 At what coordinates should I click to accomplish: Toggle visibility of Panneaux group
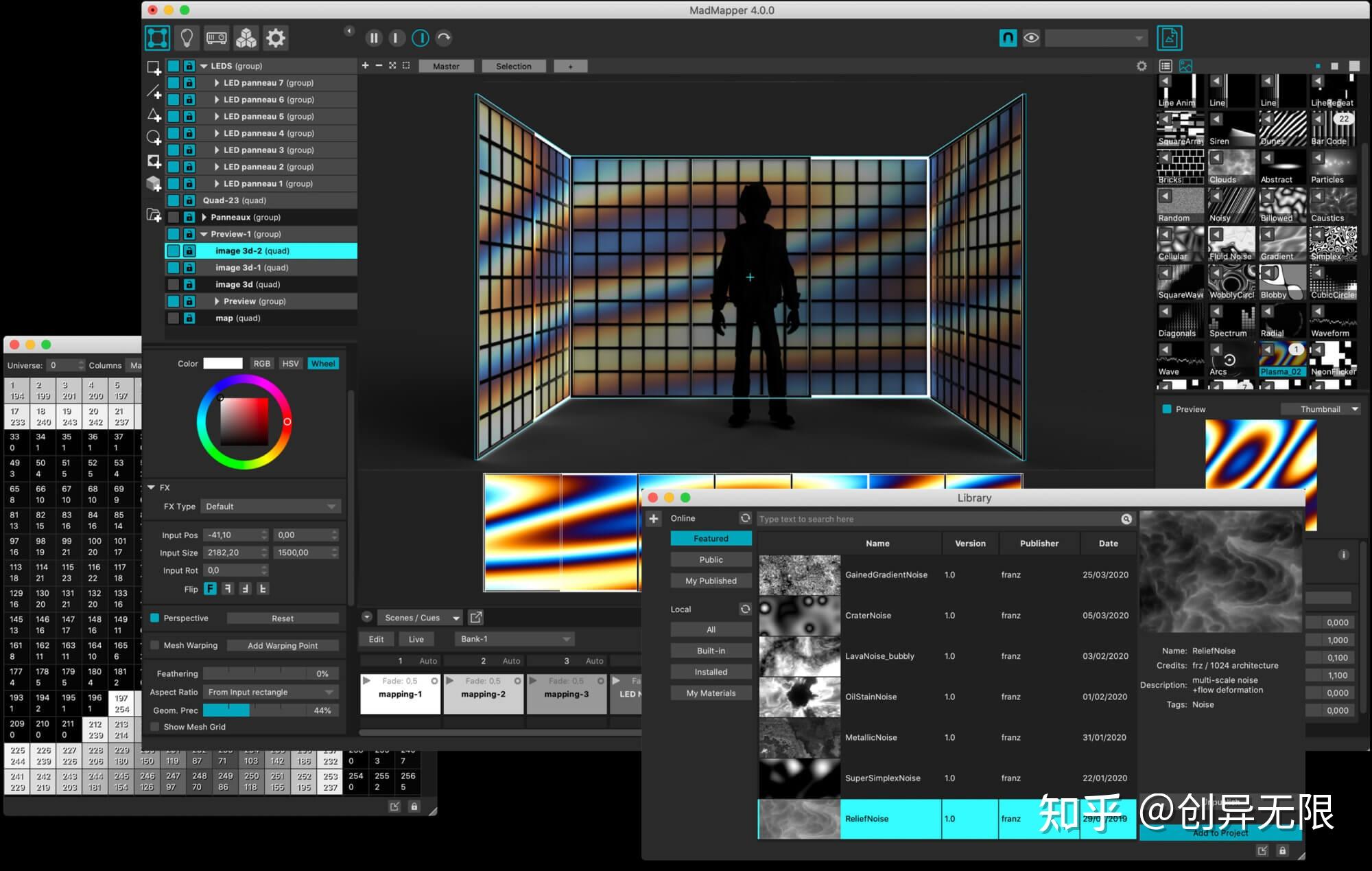click(x=174, y=217)
